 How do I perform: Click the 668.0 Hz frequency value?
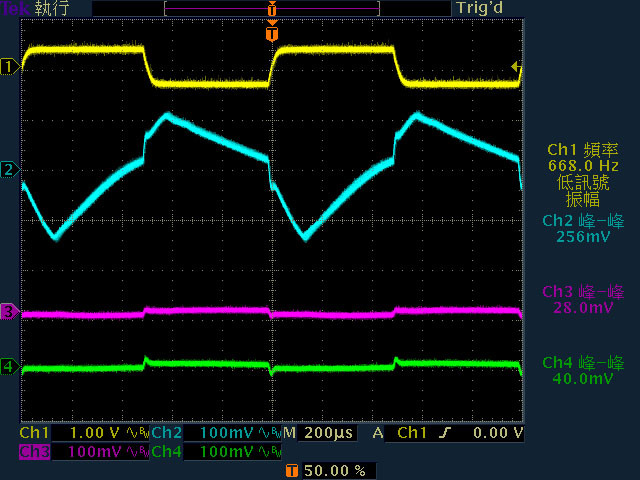(x=583, y=166)
